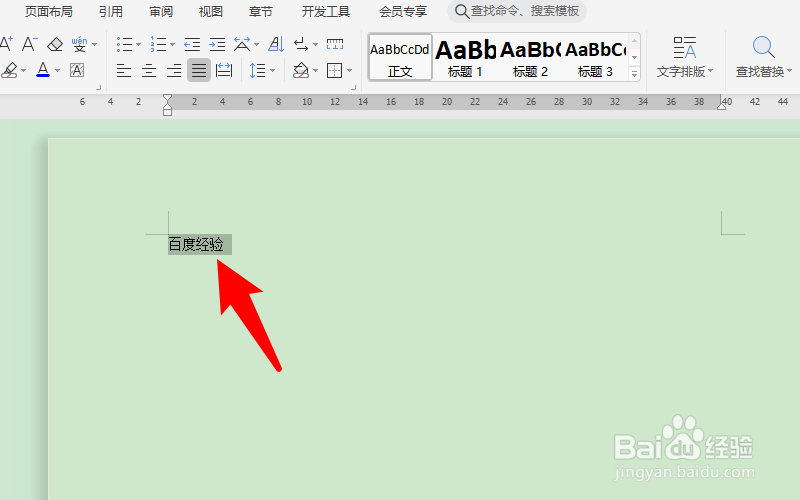Expand the font color dropdown arrow
Image resolution: width=800 pixels, height=500 pixels.
(x=57, y=70)
